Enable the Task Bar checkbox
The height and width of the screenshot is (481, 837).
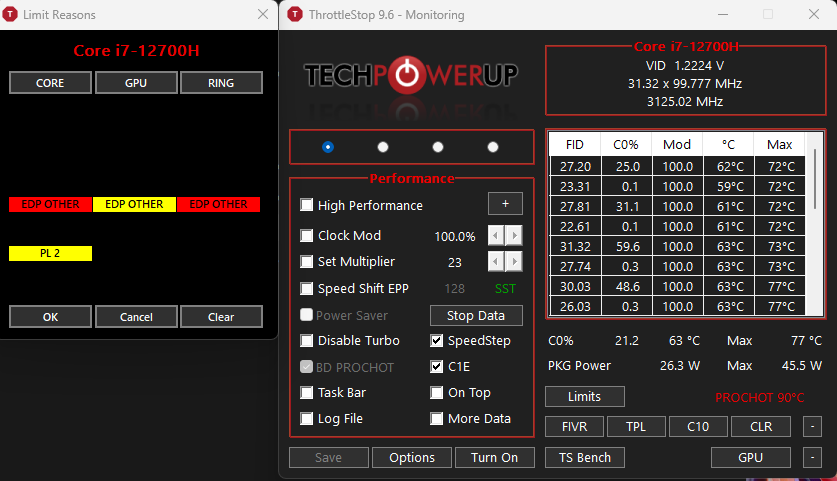pos(306,393)
